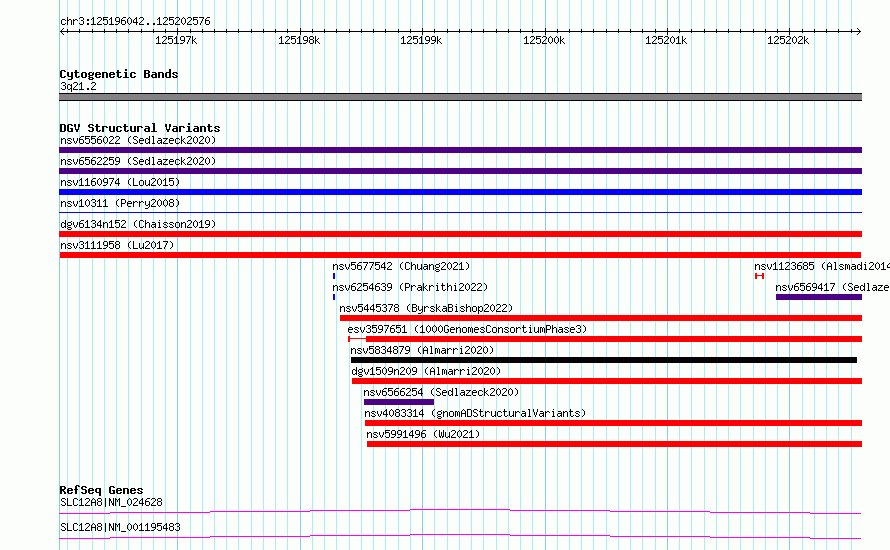Select nsv5834879 (Almarri2020) variant label
Viewport: 890px width, 550px height.
pyautogui.click(x=422, y=350)
